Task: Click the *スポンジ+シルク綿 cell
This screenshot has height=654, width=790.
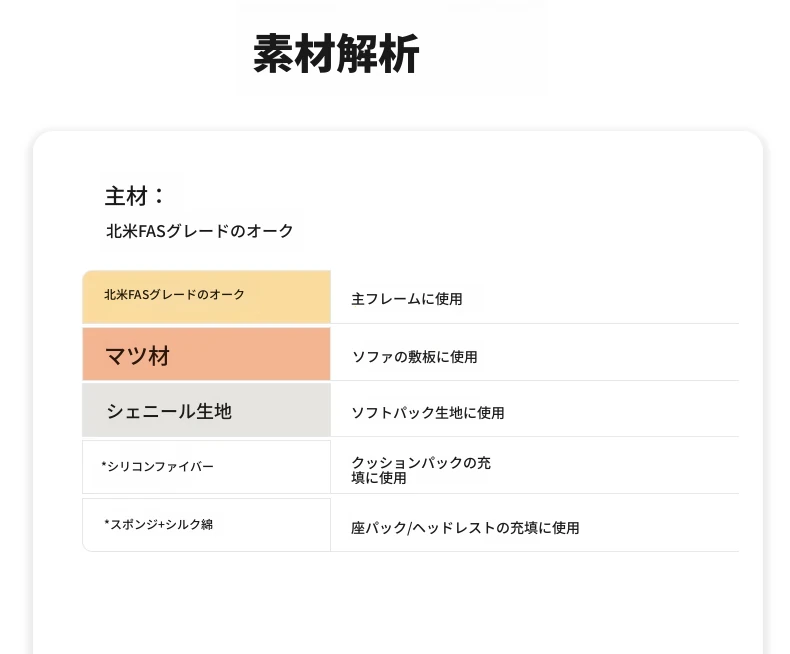Action: tap(207, 525)
